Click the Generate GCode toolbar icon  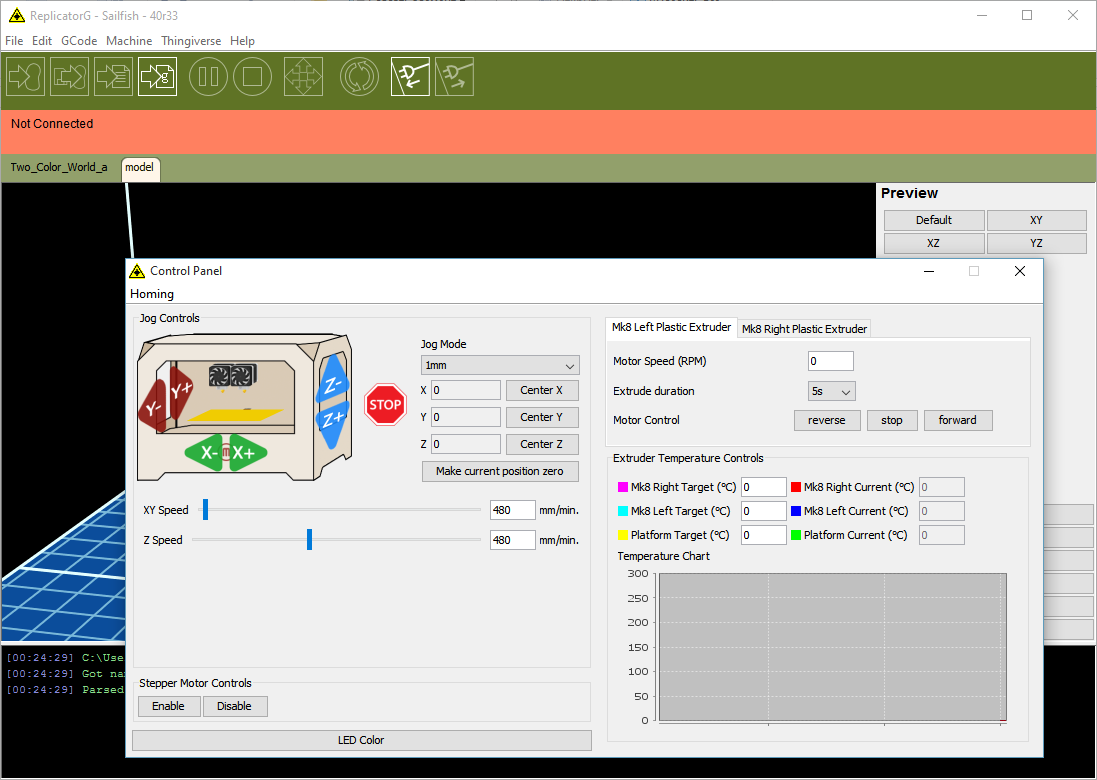point(157,76)
